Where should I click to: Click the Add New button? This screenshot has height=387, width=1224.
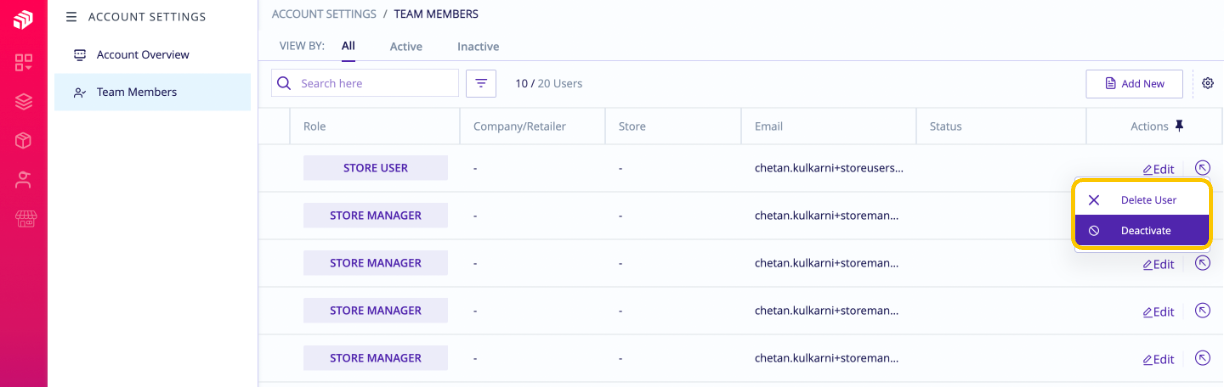1134,84
